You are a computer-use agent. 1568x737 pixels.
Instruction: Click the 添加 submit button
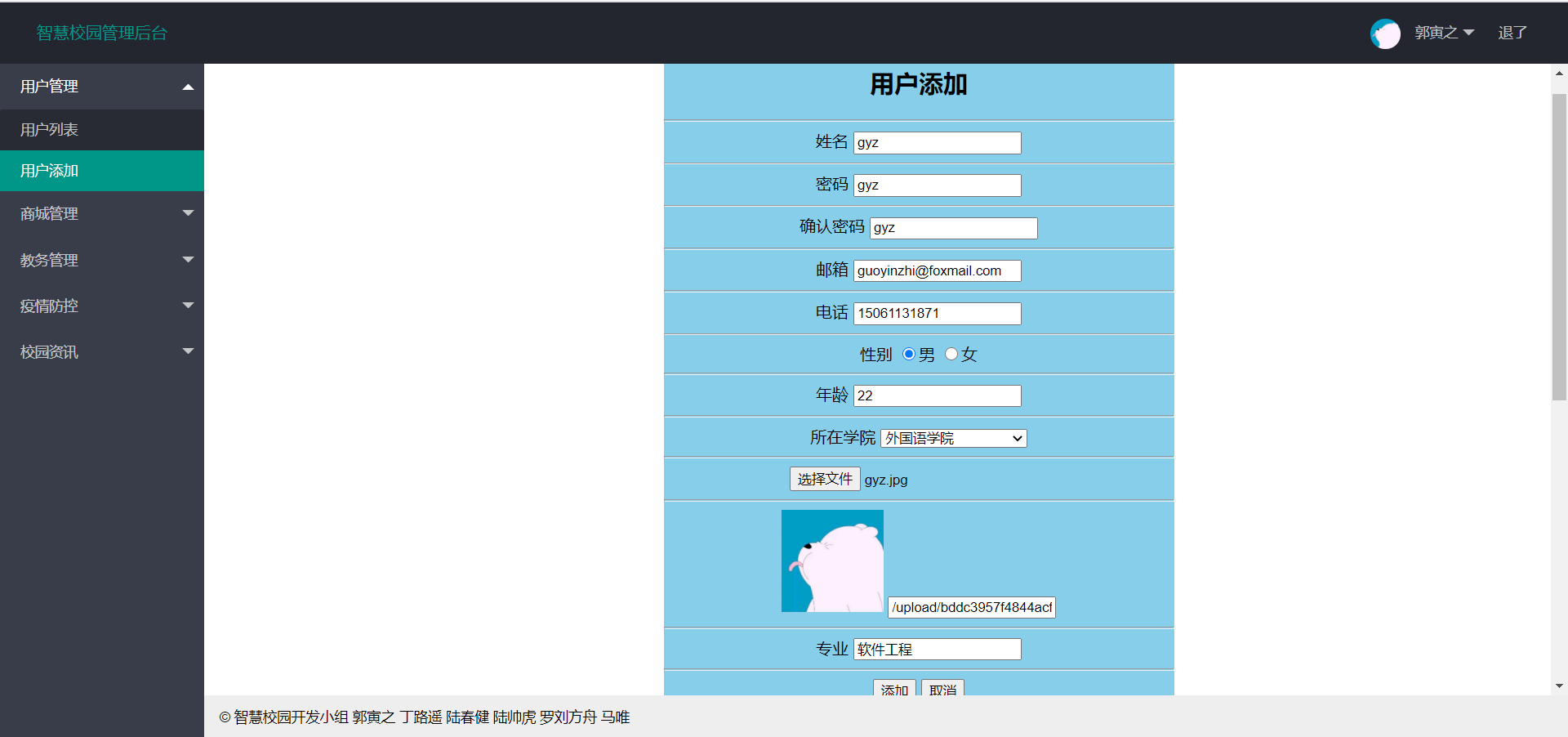click(x=894, y=689)
